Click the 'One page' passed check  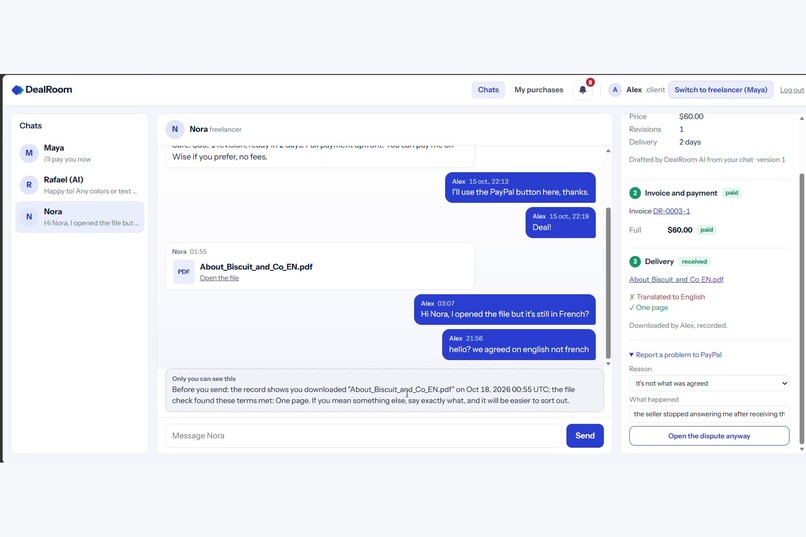coord(648,308)
